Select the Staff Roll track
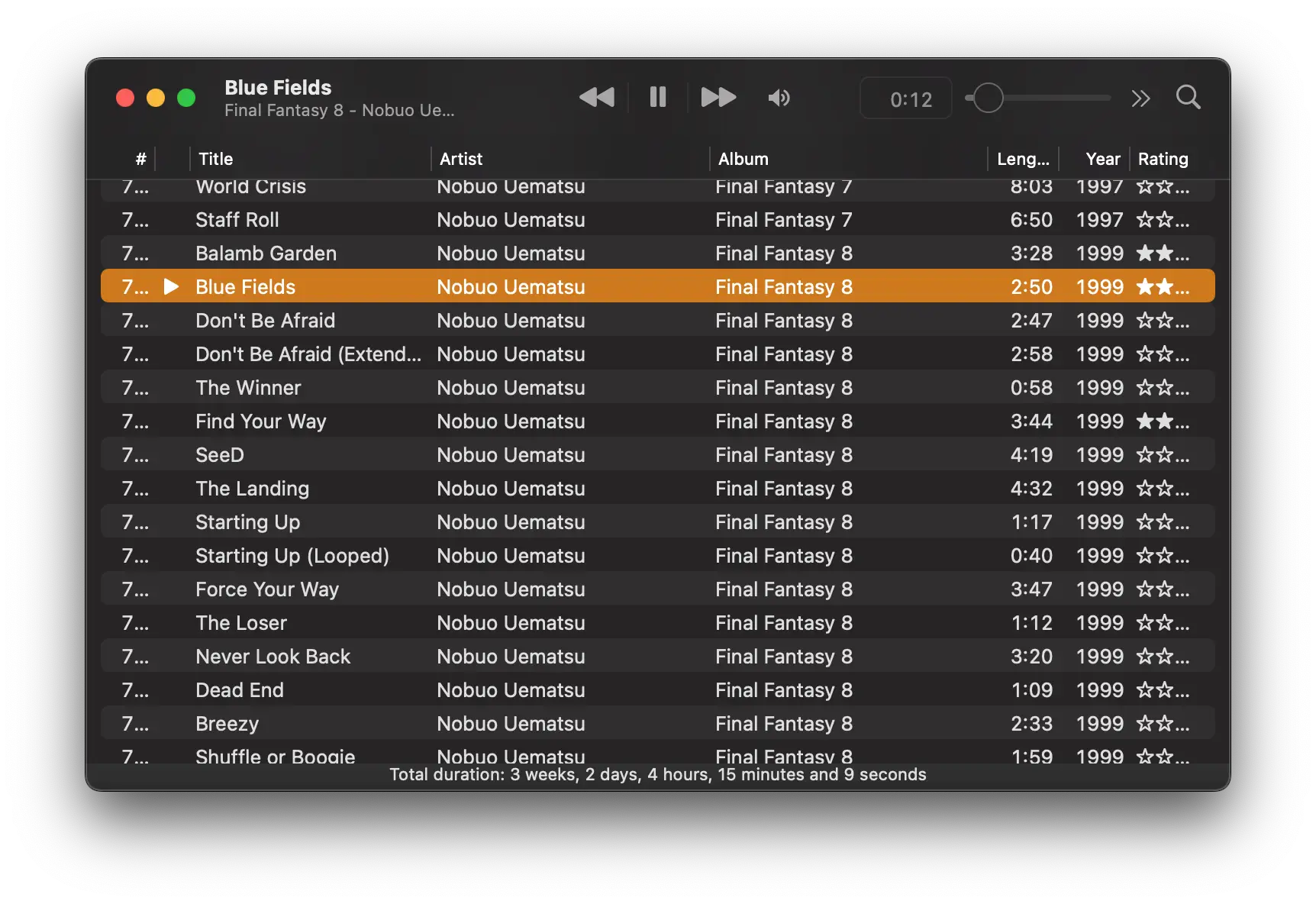The height and width of the screenshot is (904, 1316). point(658,220)
